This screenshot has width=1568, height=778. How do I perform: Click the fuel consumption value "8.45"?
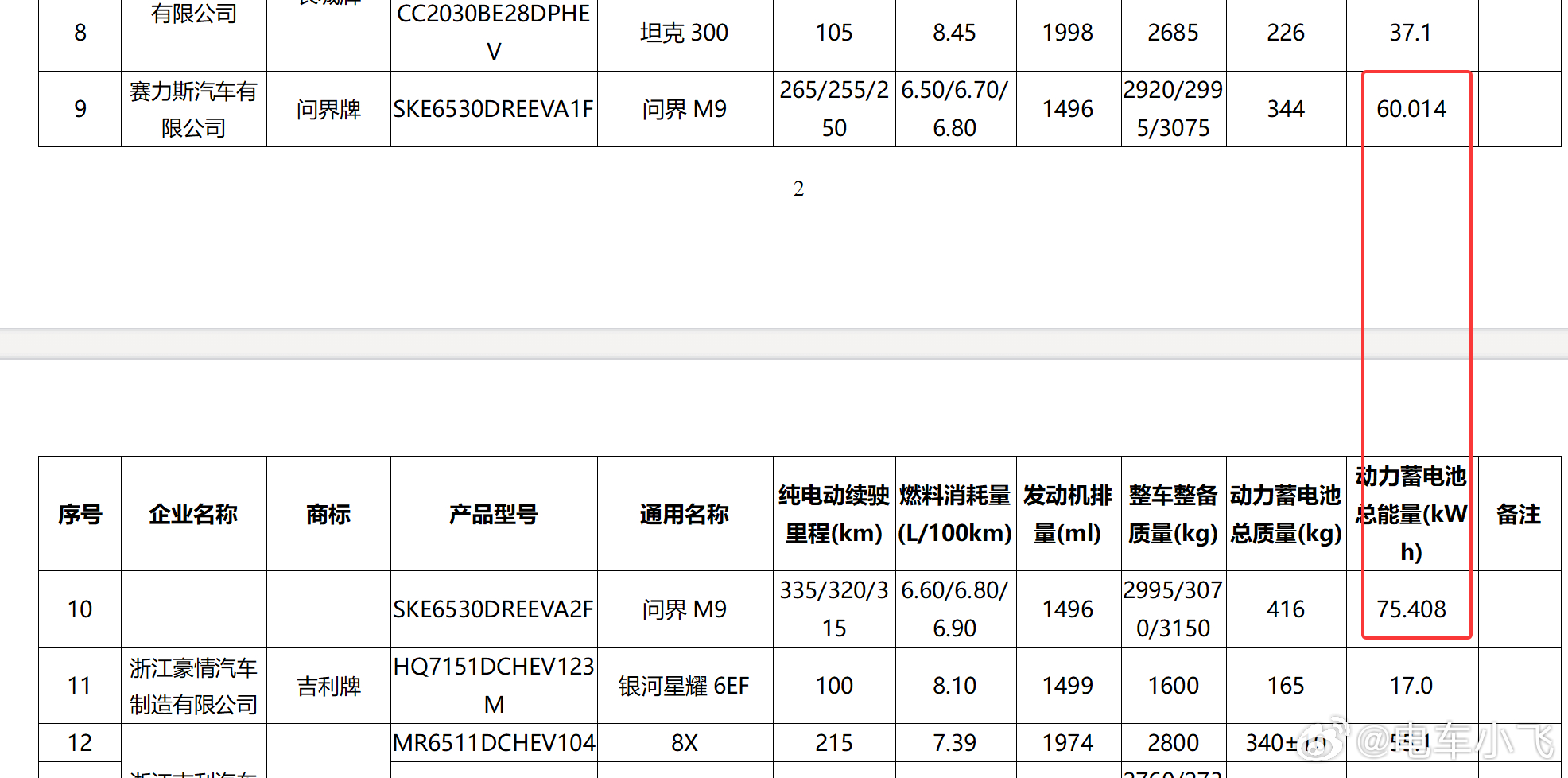[x=954, y=33]
